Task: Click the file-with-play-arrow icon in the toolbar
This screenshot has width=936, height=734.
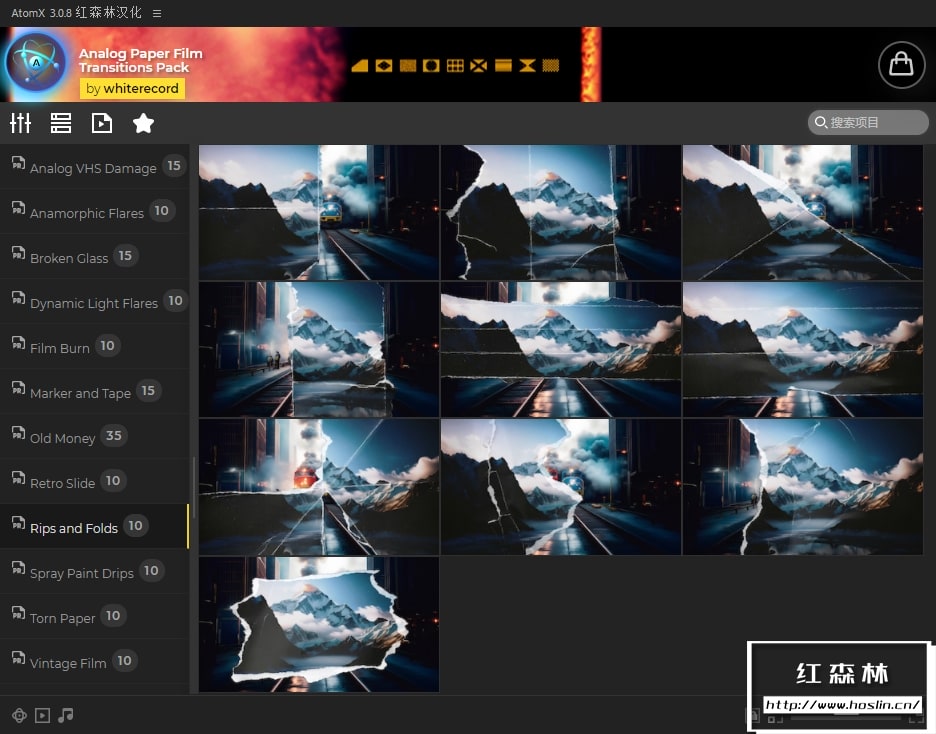Action: pyautogui.click(x=101, y=123)
